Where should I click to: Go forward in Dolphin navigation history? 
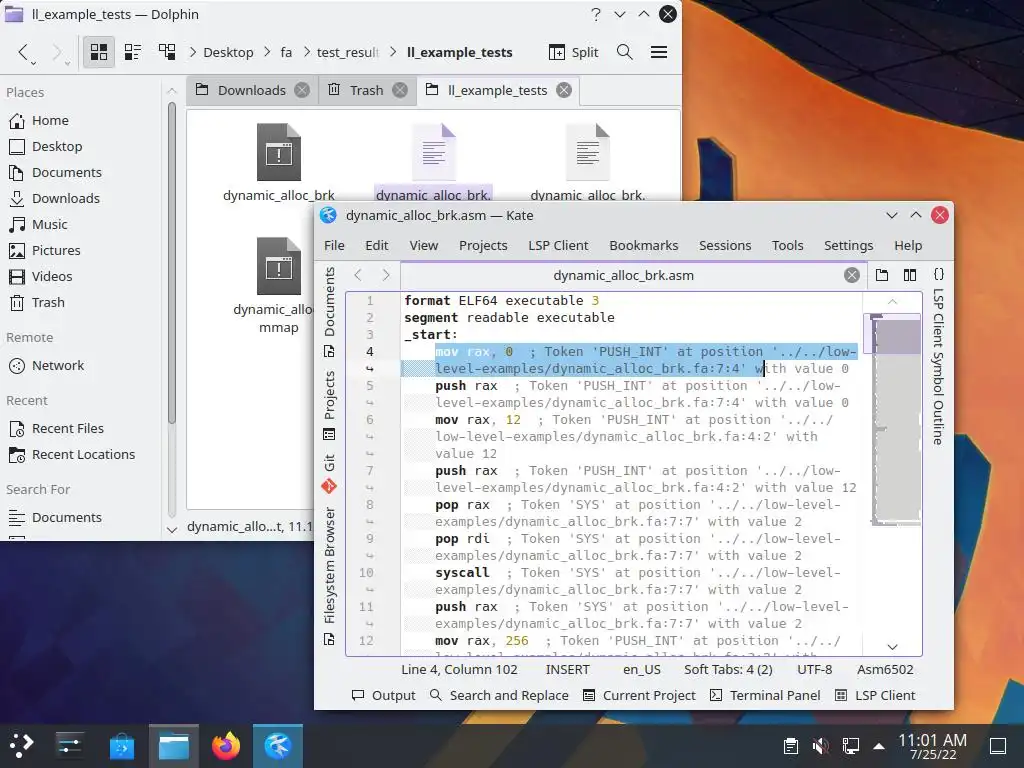(57, 52)
